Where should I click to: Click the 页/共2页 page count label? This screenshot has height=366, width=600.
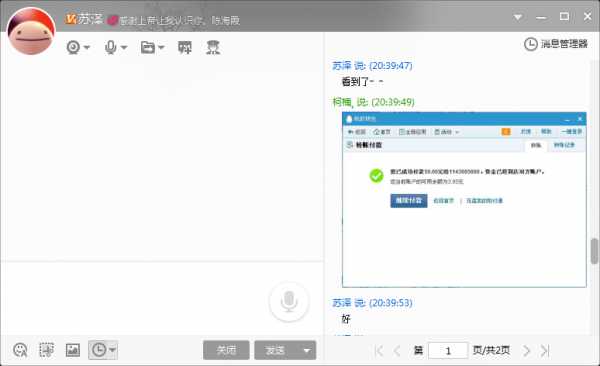pyautogui.click(x=491, y=350)
